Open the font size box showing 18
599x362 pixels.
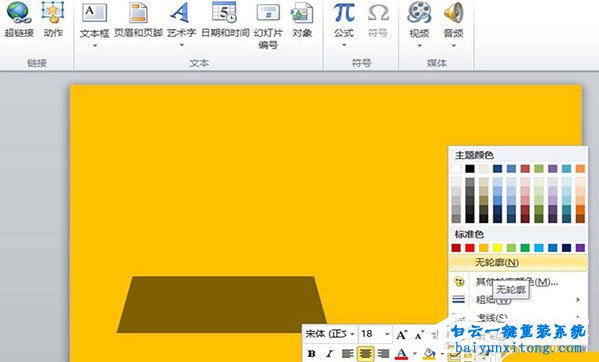click(x=375, y=334)
